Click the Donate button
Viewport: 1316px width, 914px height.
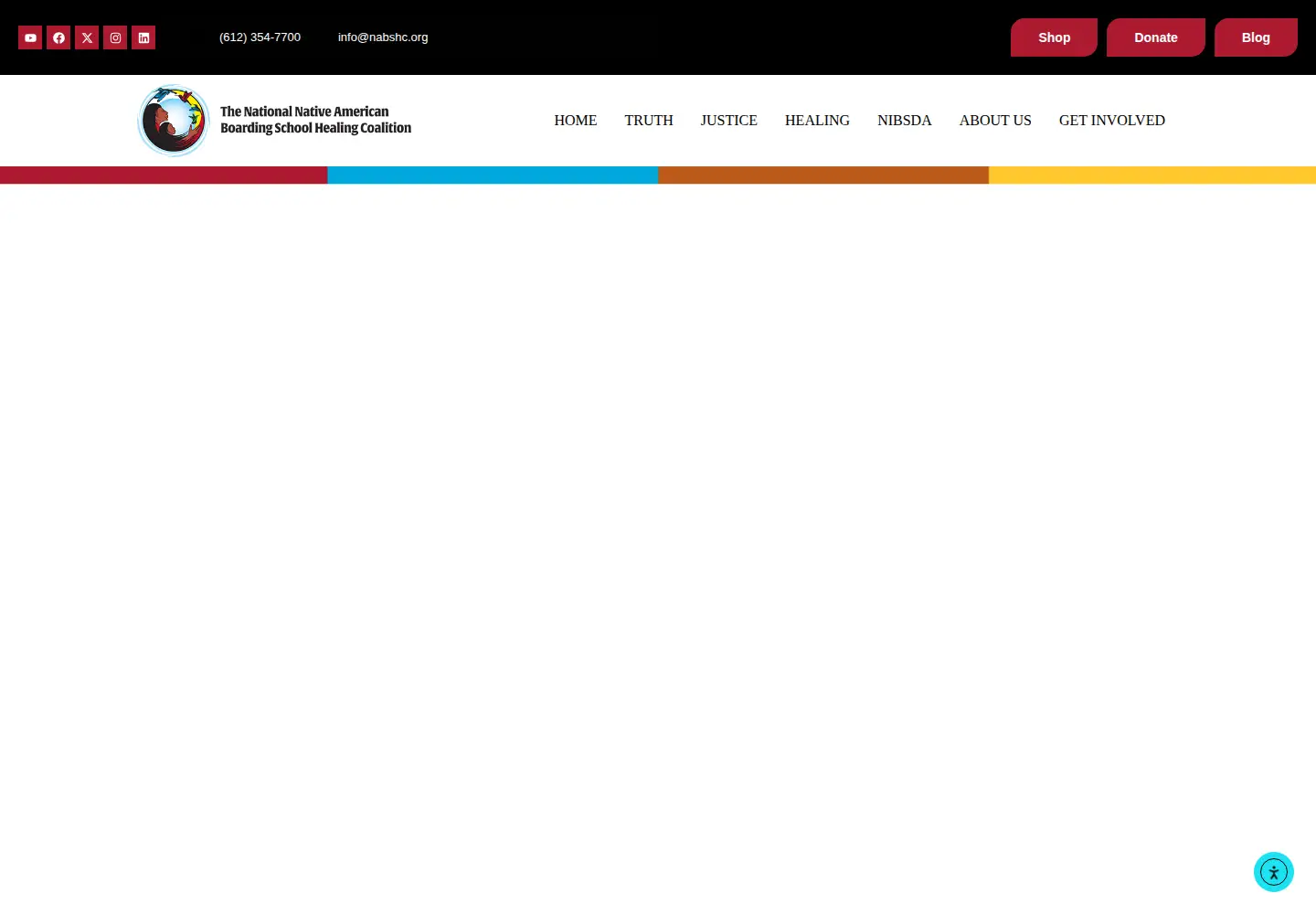click(1156, 37)
